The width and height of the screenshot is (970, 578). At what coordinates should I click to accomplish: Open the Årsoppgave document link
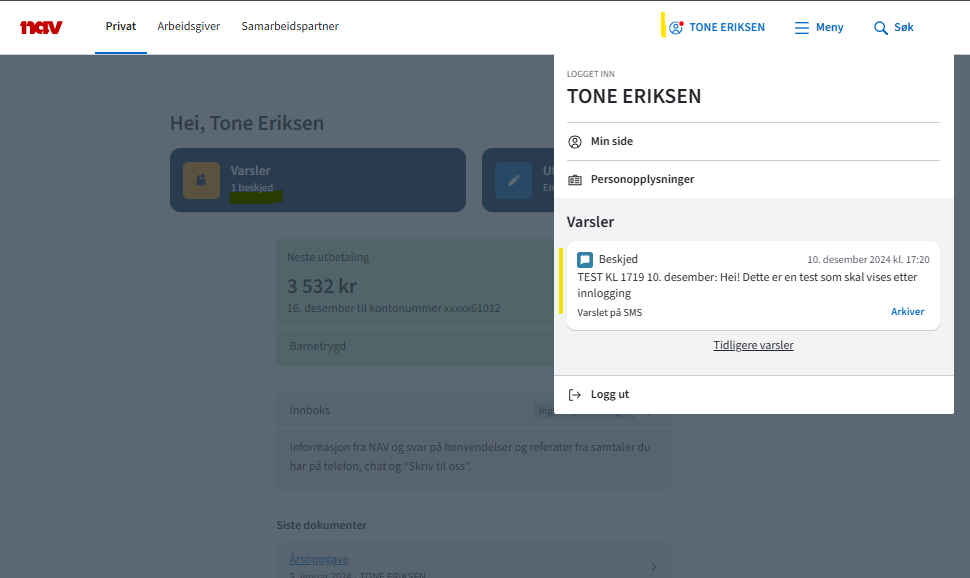pos(319,559)
